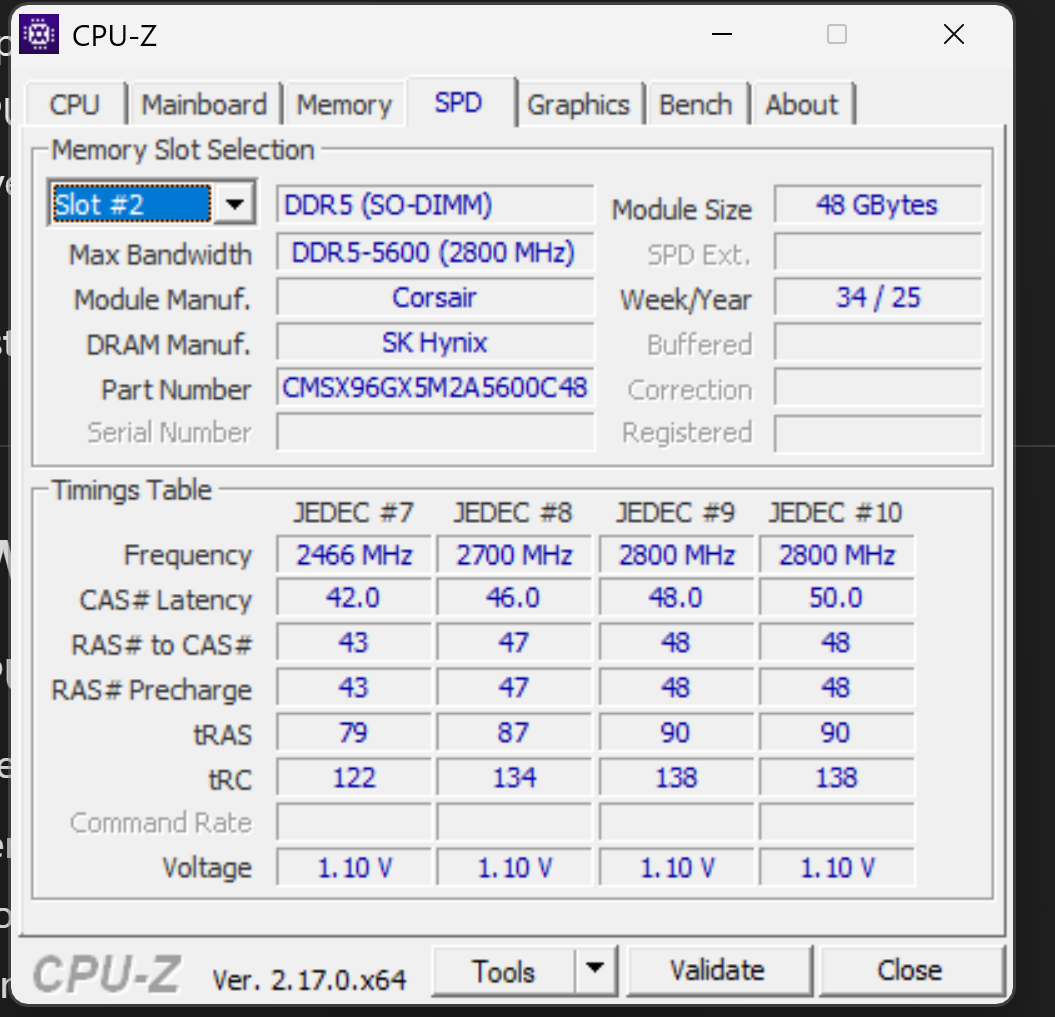The width and height of the screenshot is (1055, 1017).
Task: Click the 2700 MHz frequency cell
Action: click(x=514, y=555)
